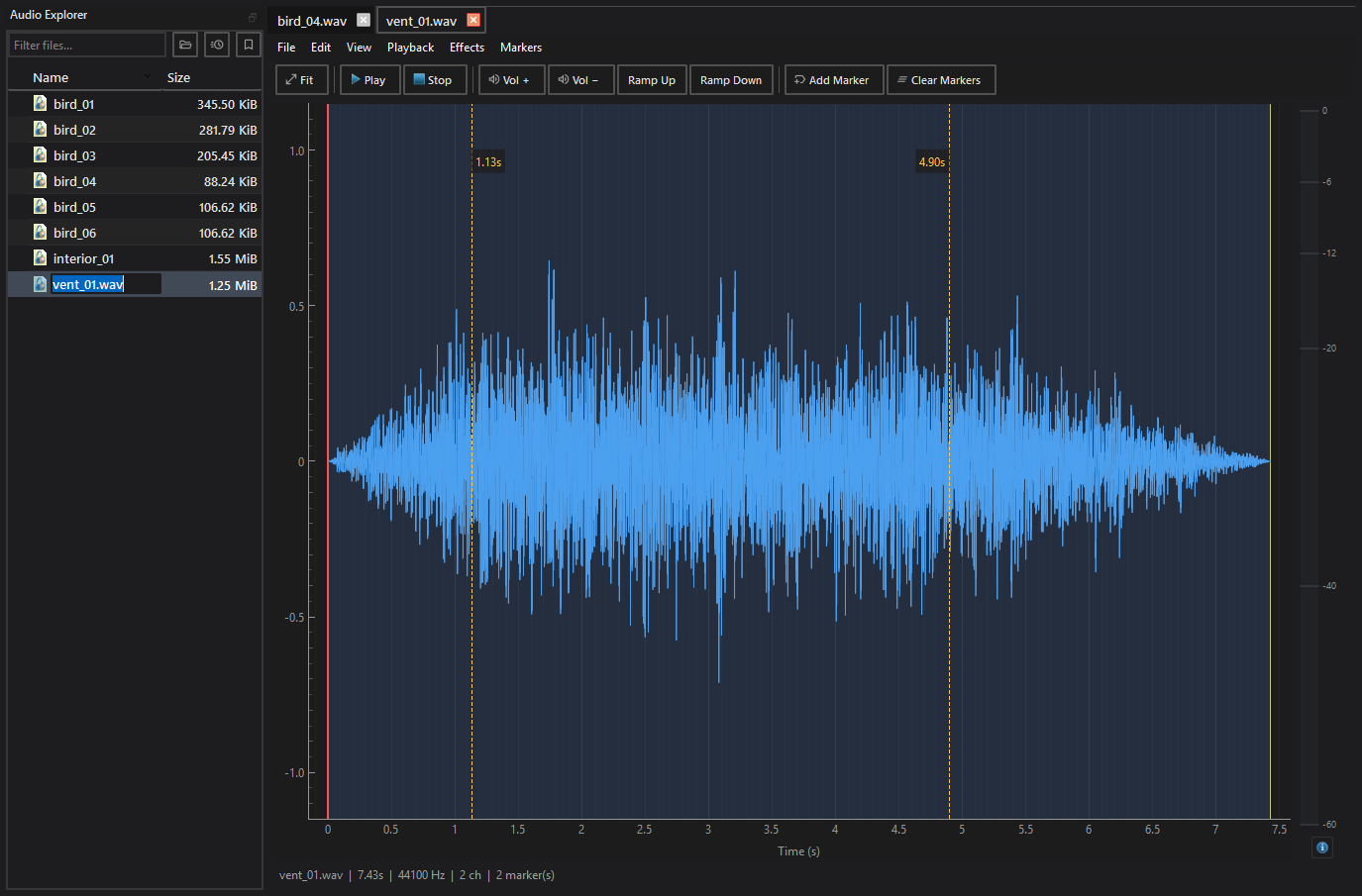Click the info icon below the dB meter
The image size is (1362, 896).
coord(1322,847)
